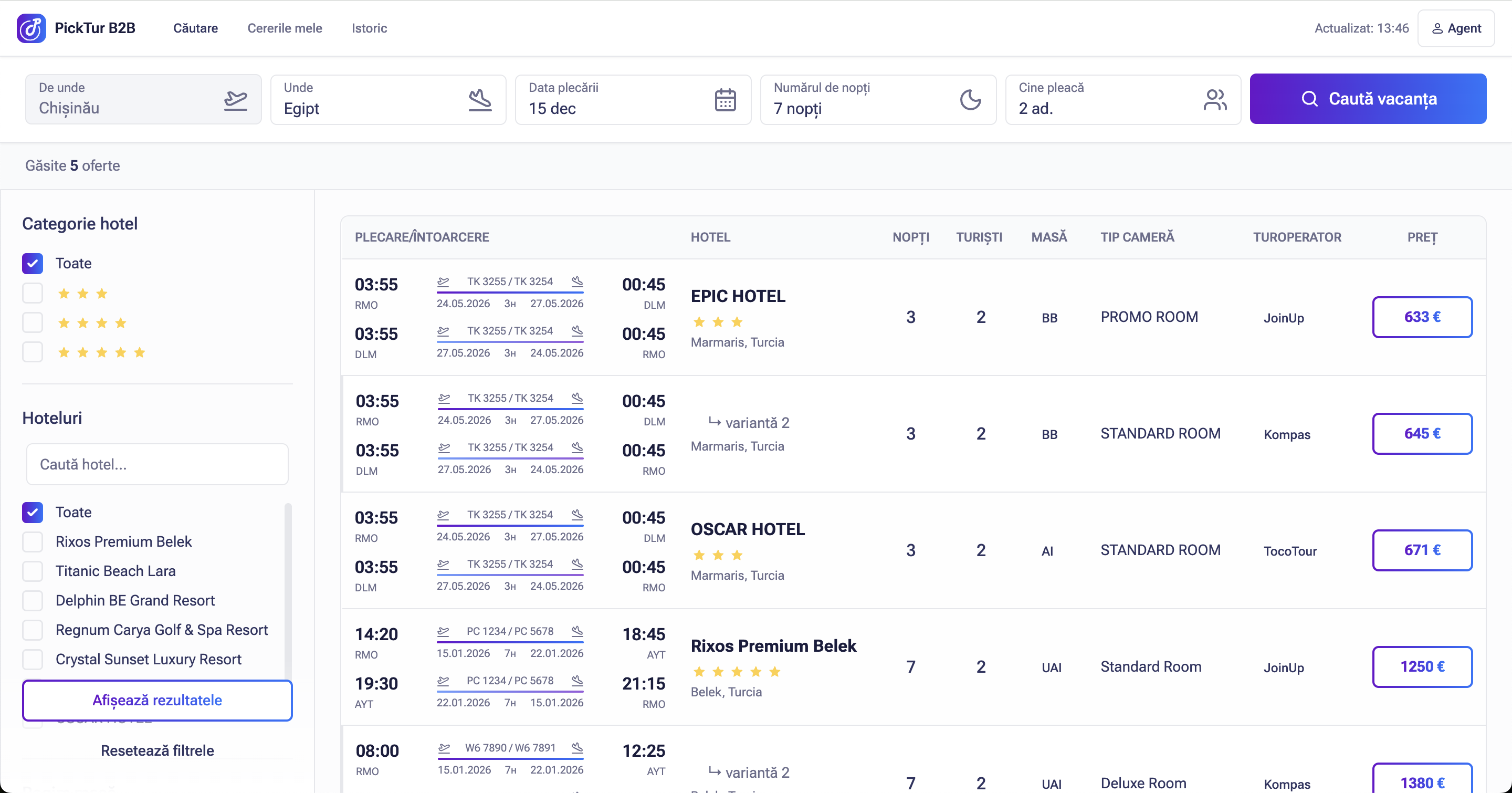Tick the Titanic Beach Lara checkbox
Image resolution: width=1512 pixels, height=793 pixels.
[x=33, y=571]
